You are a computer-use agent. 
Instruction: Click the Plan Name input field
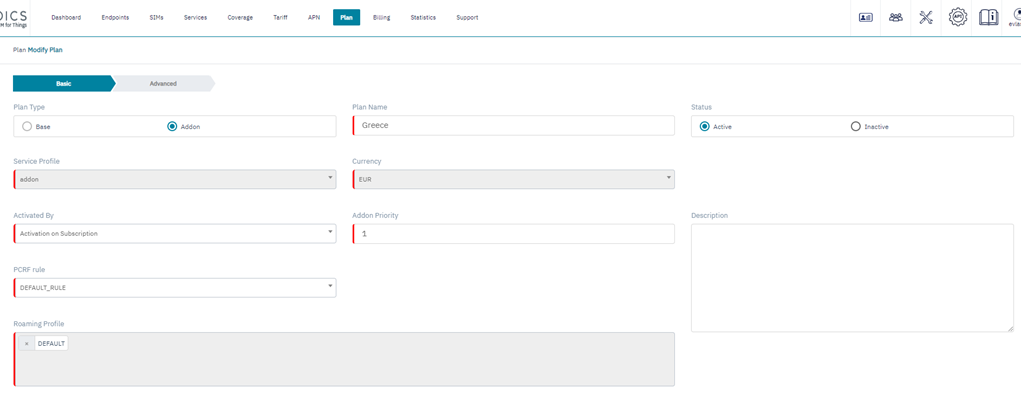(514, 125)
